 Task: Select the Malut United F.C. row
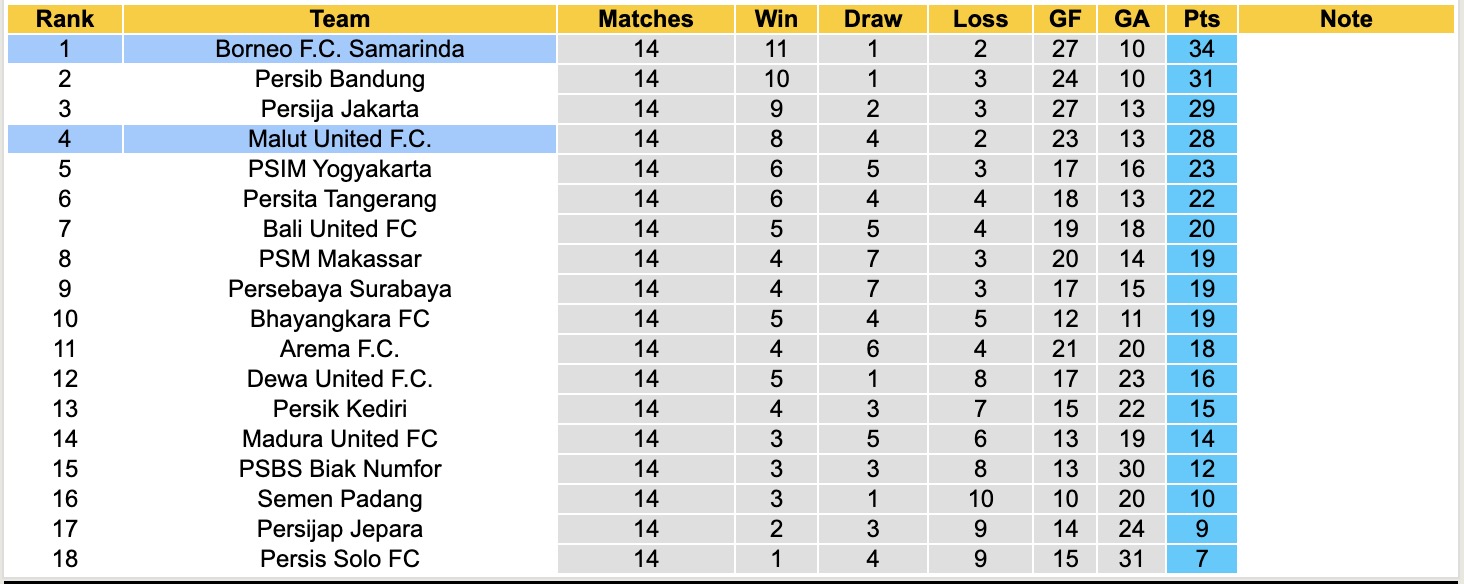(x=340, y=139)
